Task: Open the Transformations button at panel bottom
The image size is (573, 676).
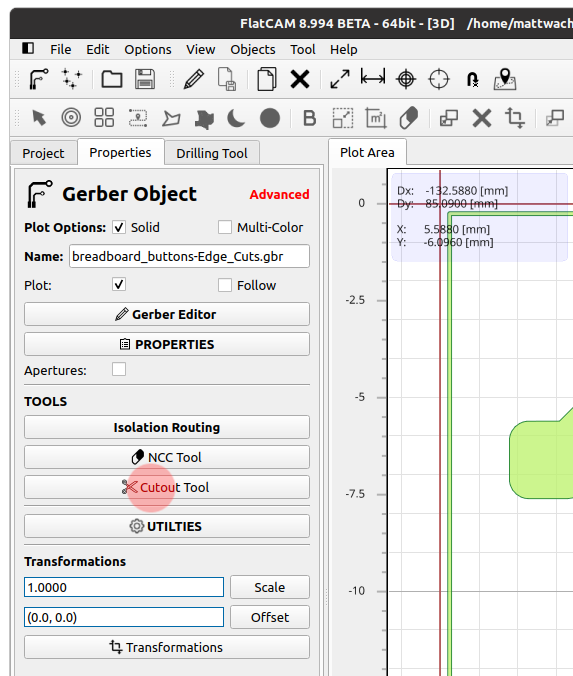Action: tap(167, 647)
